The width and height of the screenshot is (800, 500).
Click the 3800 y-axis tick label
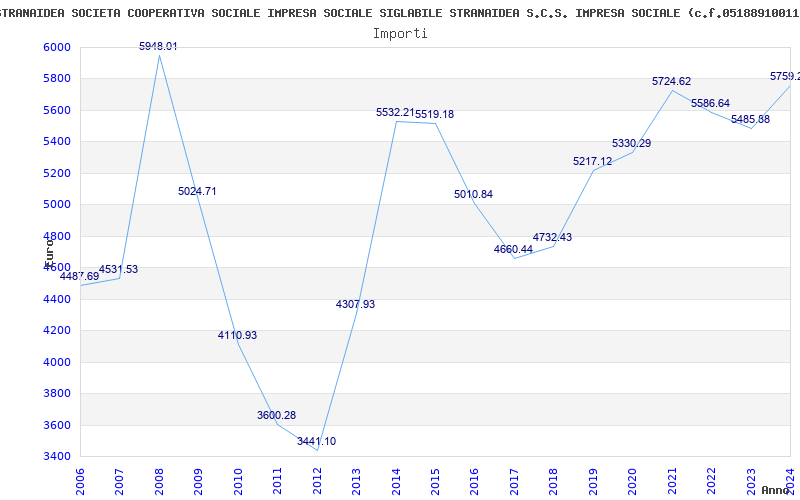coord(57,394)
